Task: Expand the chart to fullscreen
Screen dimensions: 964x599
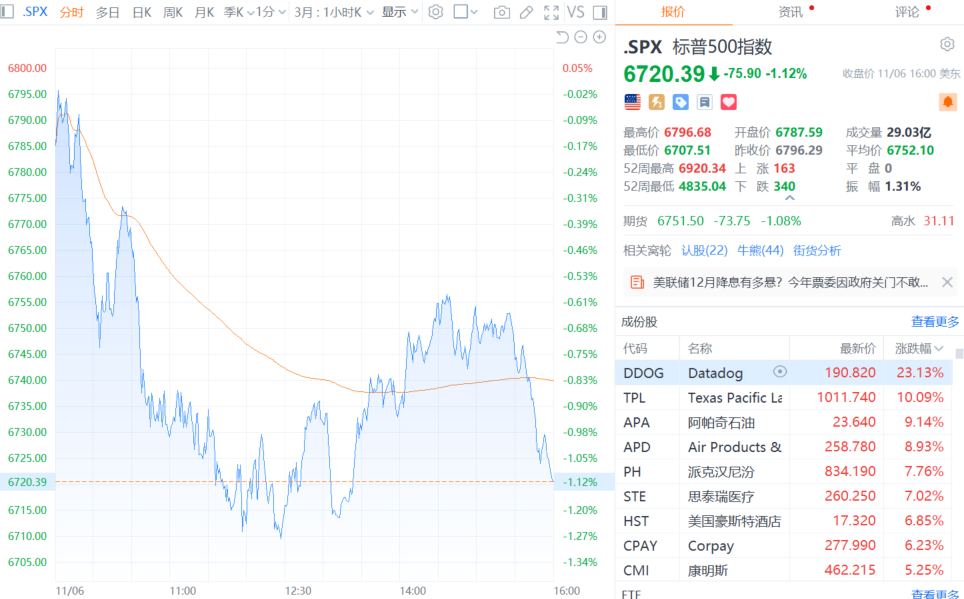Action: (x=551, y=12)
